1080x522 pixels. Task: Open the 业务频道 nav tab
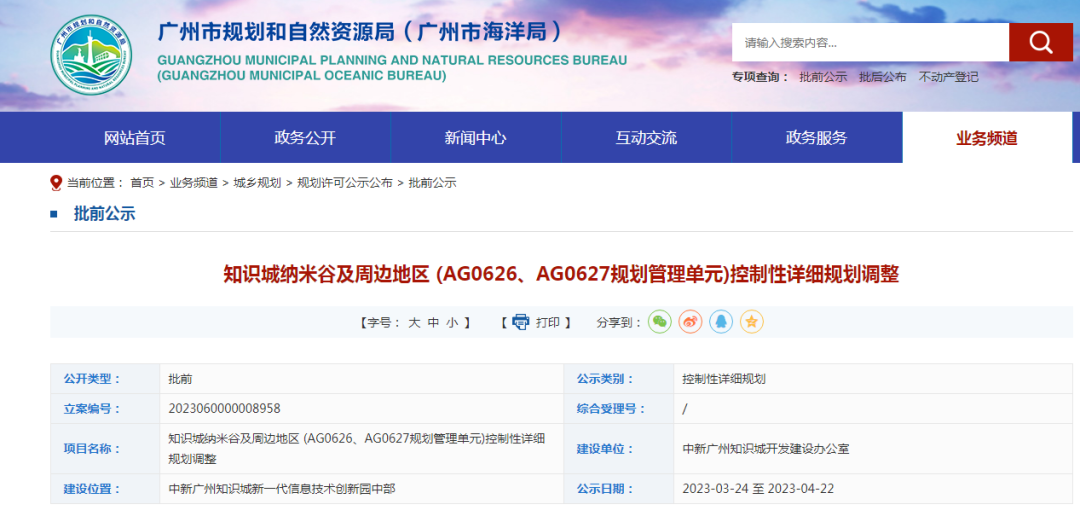[987, 138]
